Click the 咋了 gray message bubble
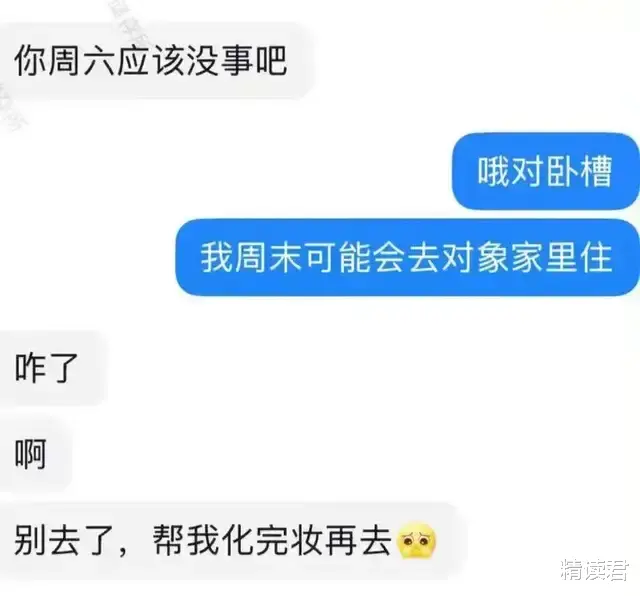This screenshot has height=596, width=640. pyautogui.click(x=52, y=368)
